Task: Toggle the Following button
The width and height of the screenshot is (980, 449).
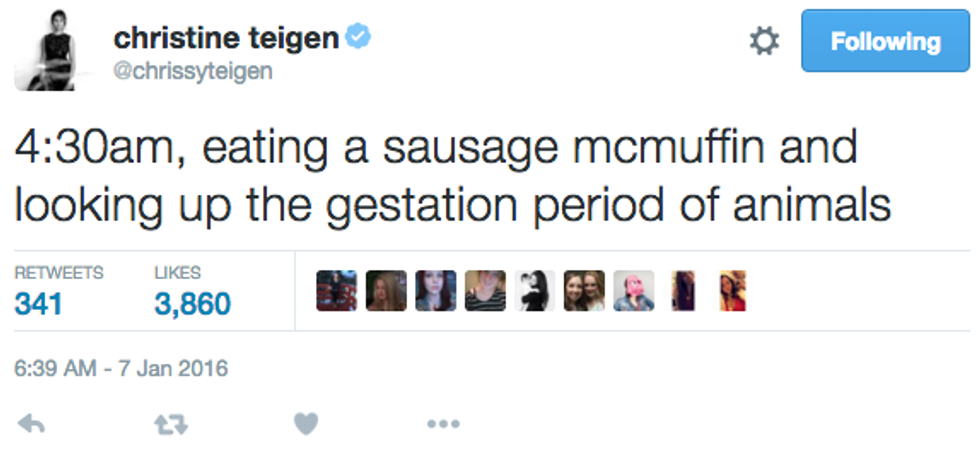Action: point(886,41)
